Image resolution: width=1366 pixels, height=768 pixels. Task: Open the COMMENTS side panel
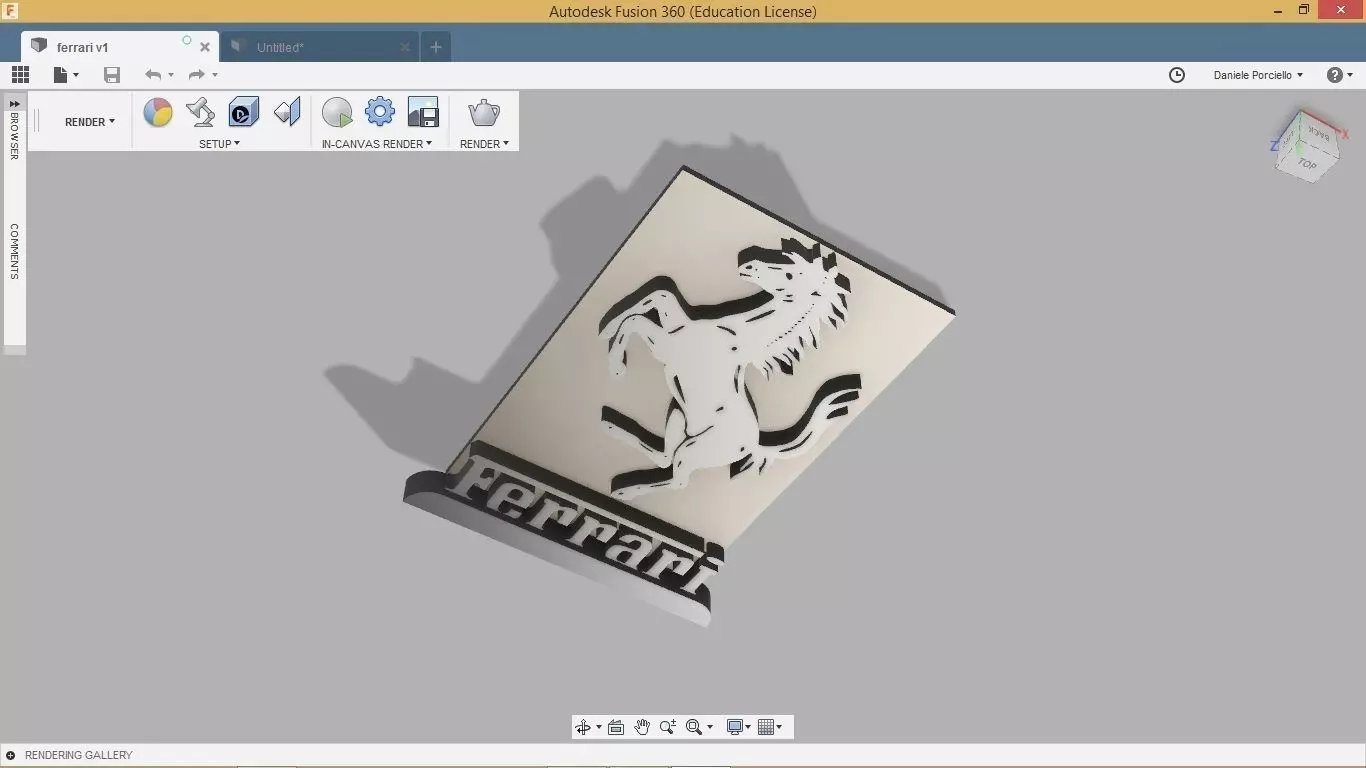point(14,251)
